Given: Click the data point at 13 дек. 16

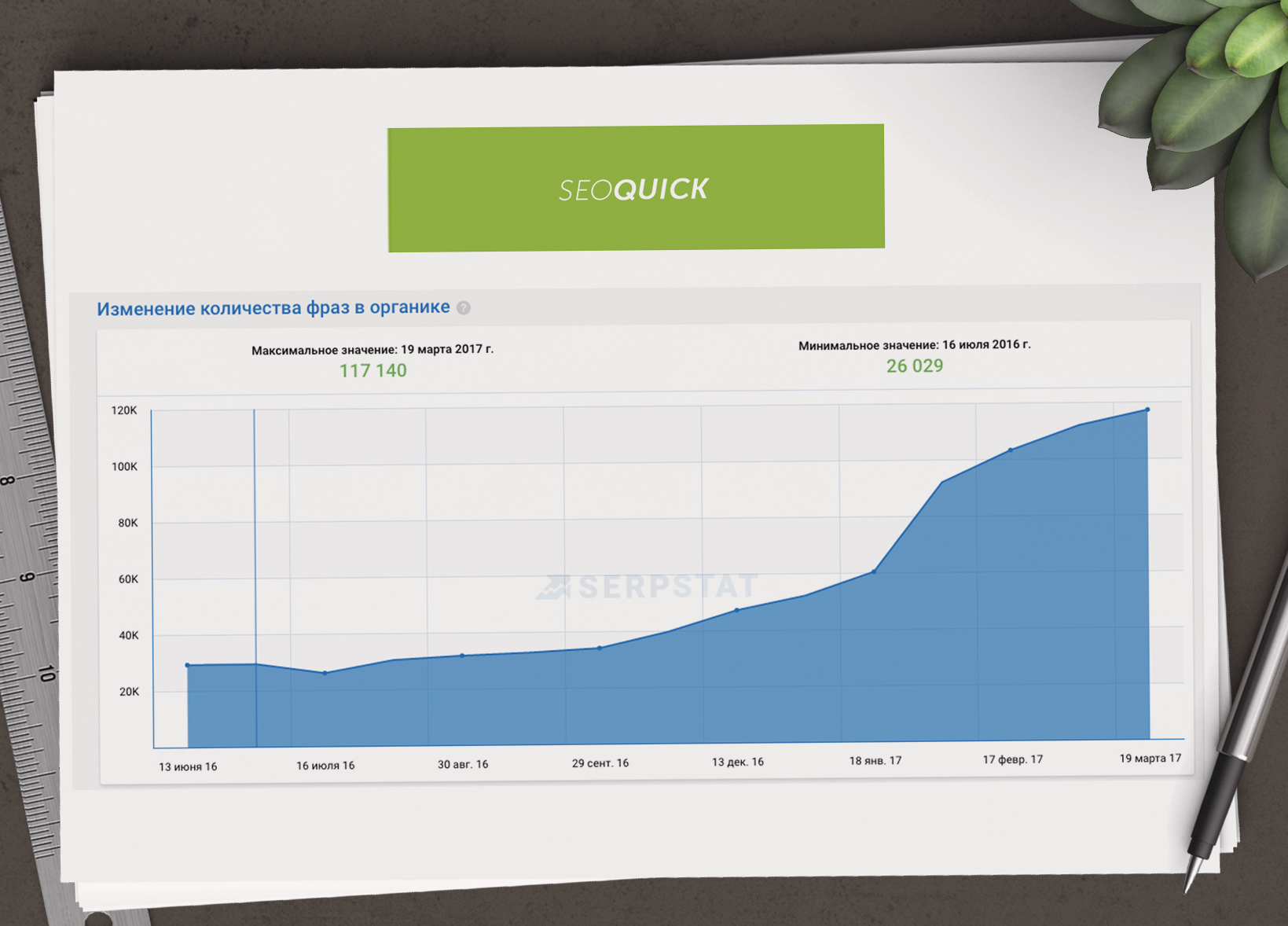Looking at the screenshot, I should pos(736,610).
